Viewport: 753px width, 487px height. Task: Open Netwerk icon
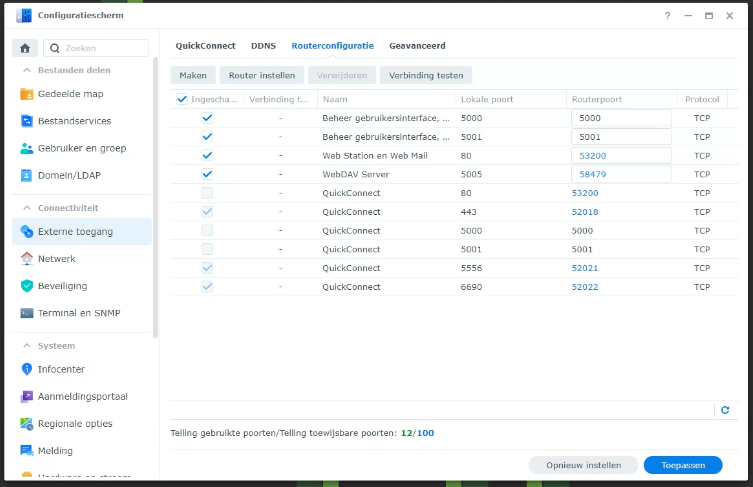click(x=26, y=258)
